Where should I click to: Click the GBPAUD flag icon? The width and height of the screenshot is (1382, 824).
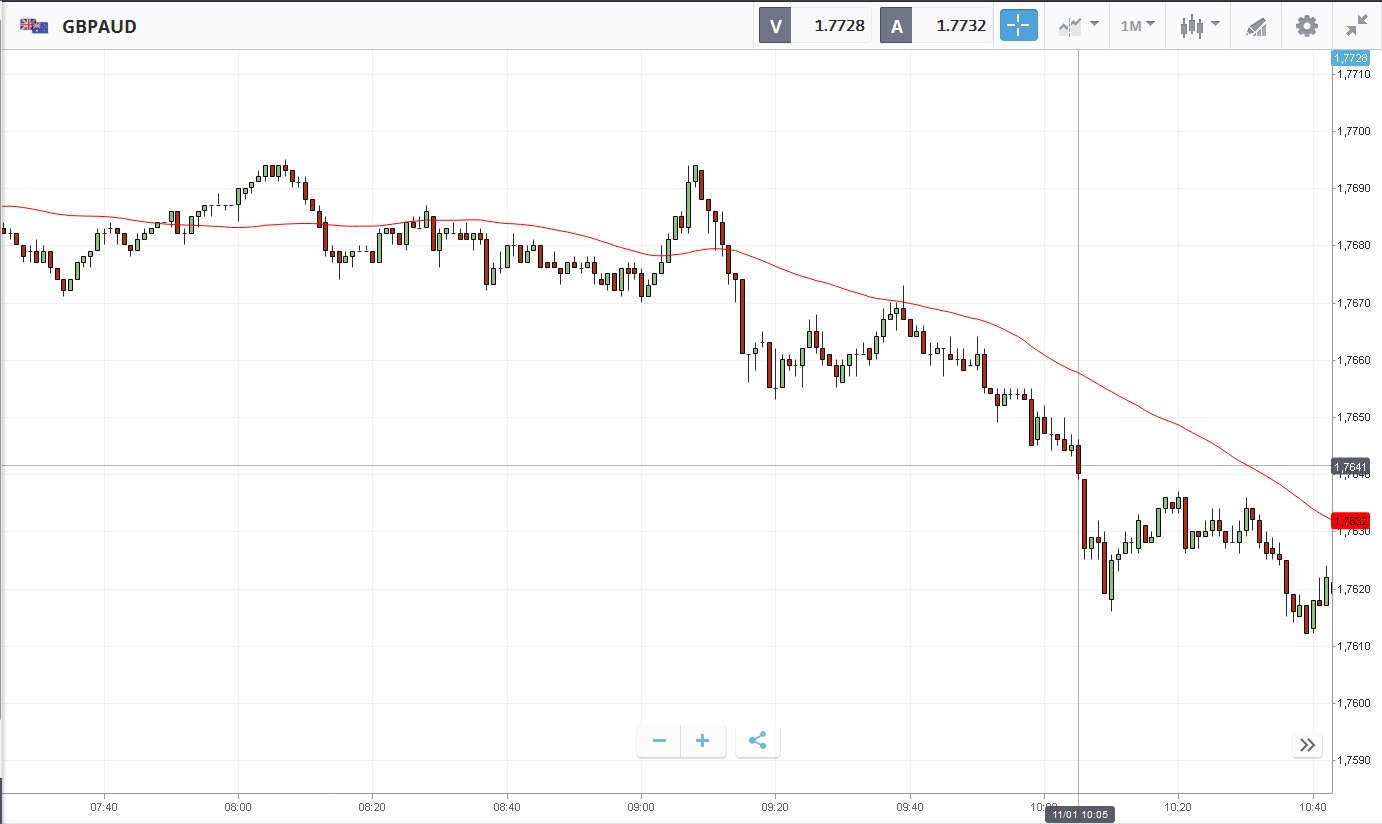[x=34, y=26]
